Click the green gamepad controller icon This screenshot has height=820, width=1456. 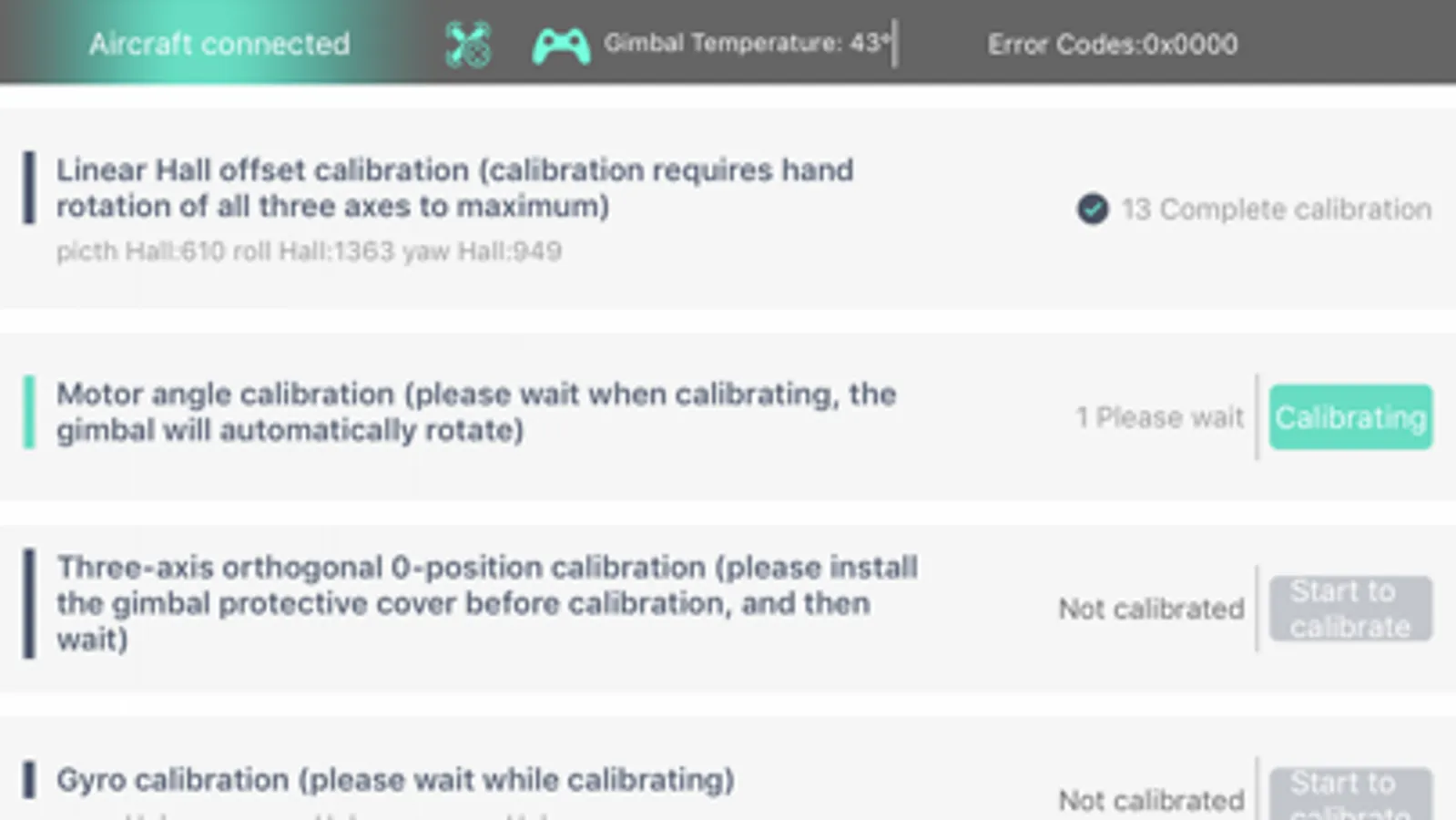561,46
